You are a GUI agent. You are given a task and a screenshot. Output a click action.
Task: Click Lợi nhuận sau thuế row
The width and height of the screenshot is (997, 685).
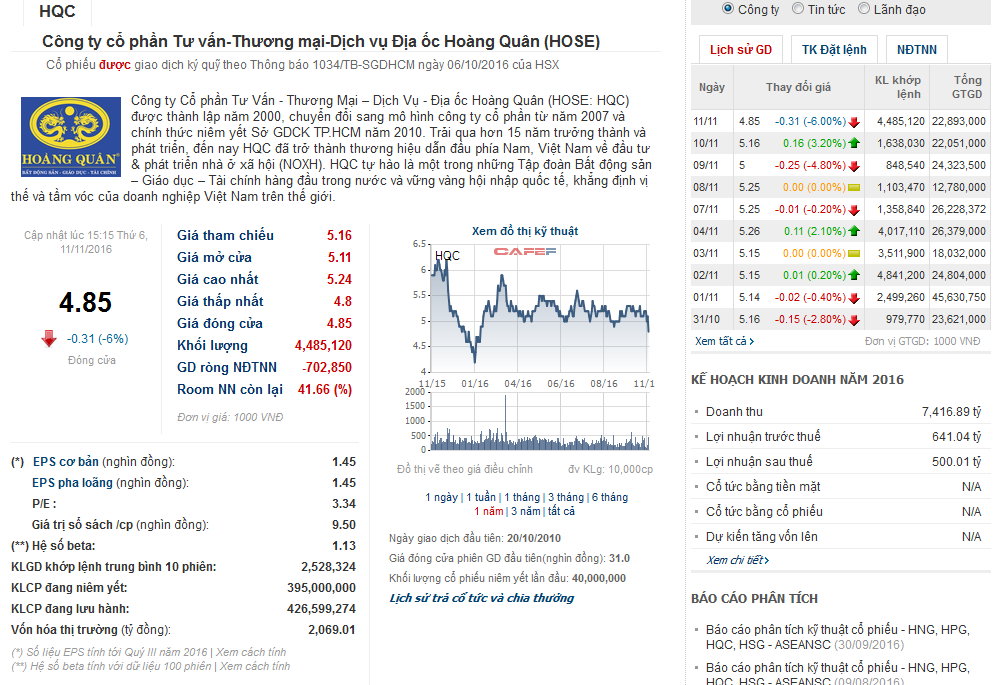[x=839, y=462]
